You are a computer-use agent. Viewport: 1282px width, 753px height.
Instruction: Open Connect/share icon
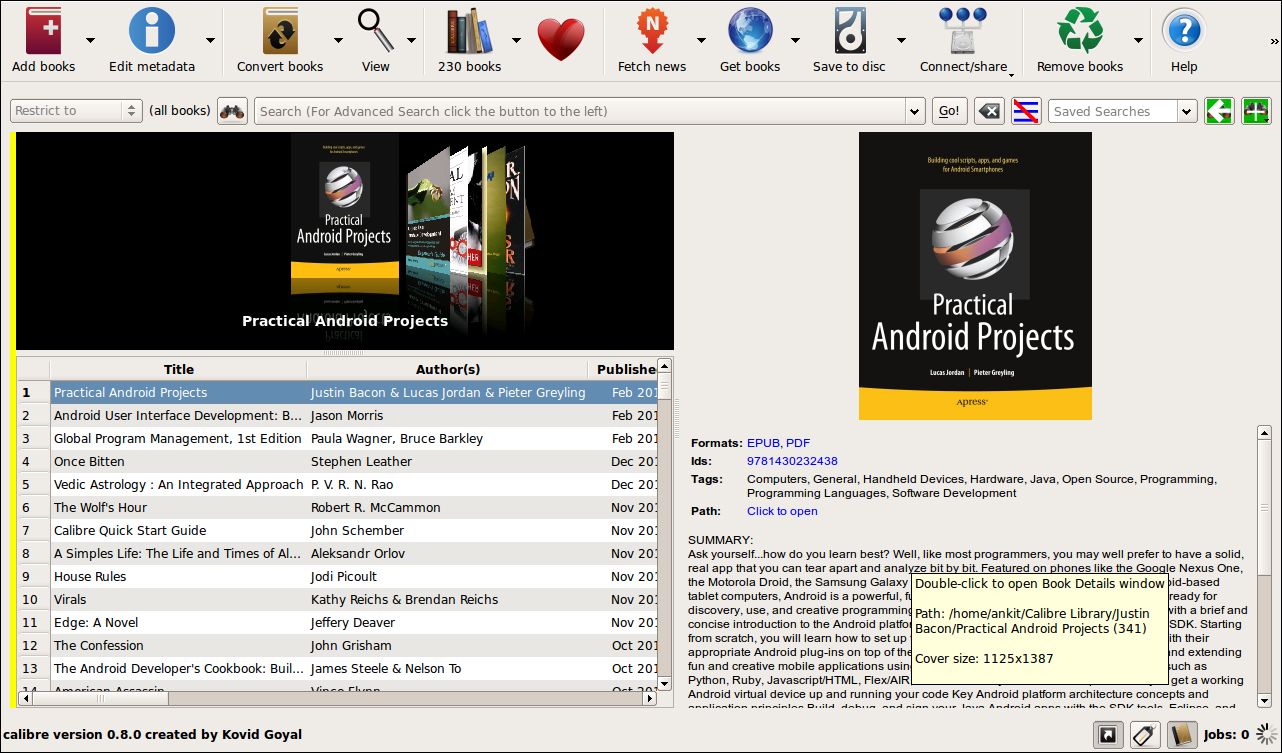[x=963, y=31]
